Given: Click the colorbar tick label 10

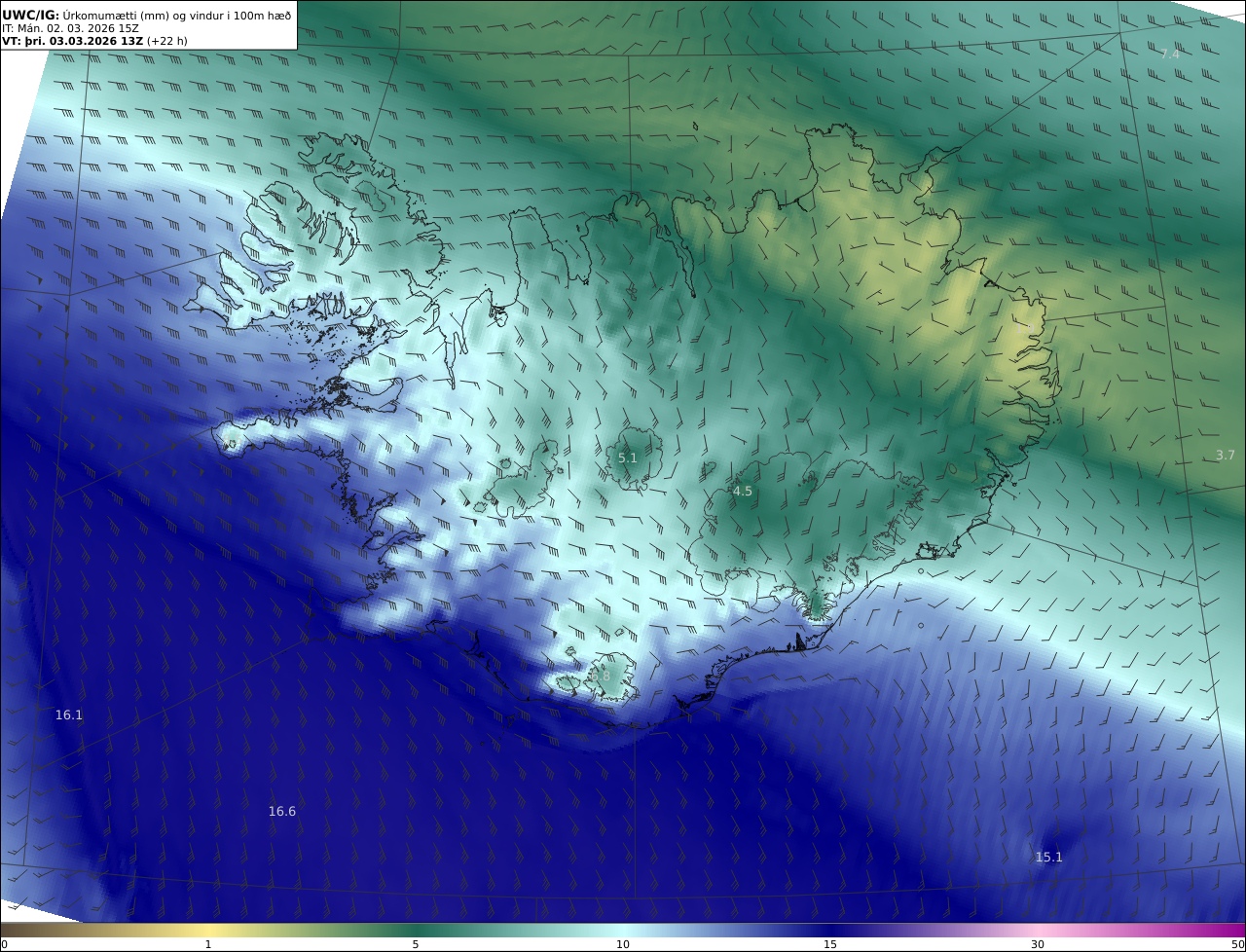Looking at the screenshot, I should (623, 944).
